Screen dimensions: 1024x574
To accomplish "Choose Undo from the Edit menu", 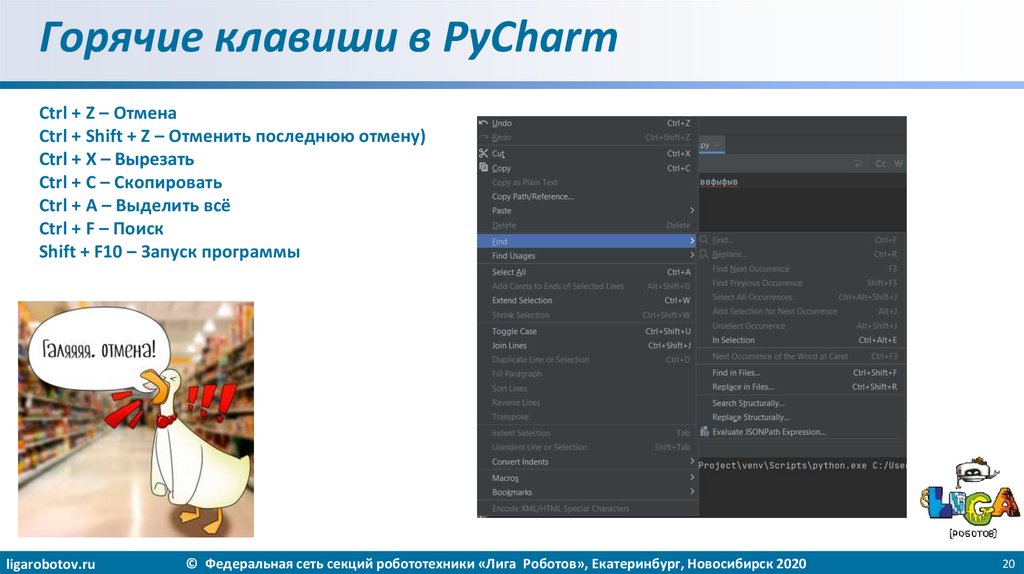I will (587, 123).
